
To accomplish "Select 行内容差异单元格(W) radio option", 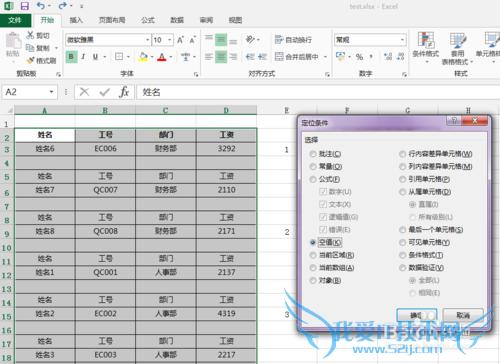I will click(x=402, y=154).
